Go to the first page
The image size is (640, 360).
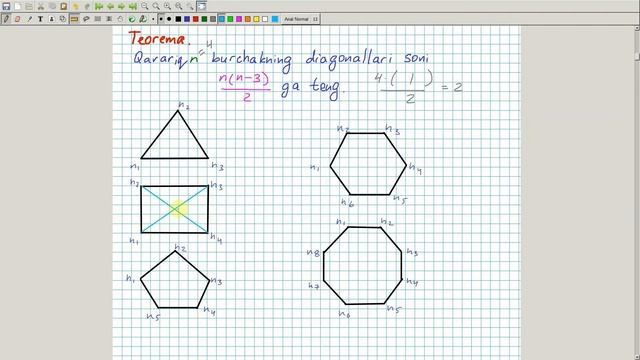(99, 7)
